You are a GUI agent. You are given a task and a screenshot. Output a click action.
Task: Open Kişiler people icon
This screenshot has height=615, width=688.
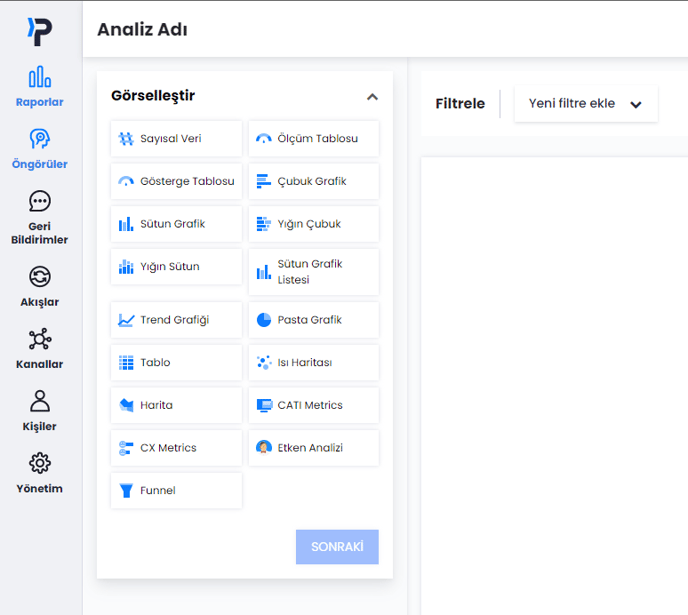40,401
